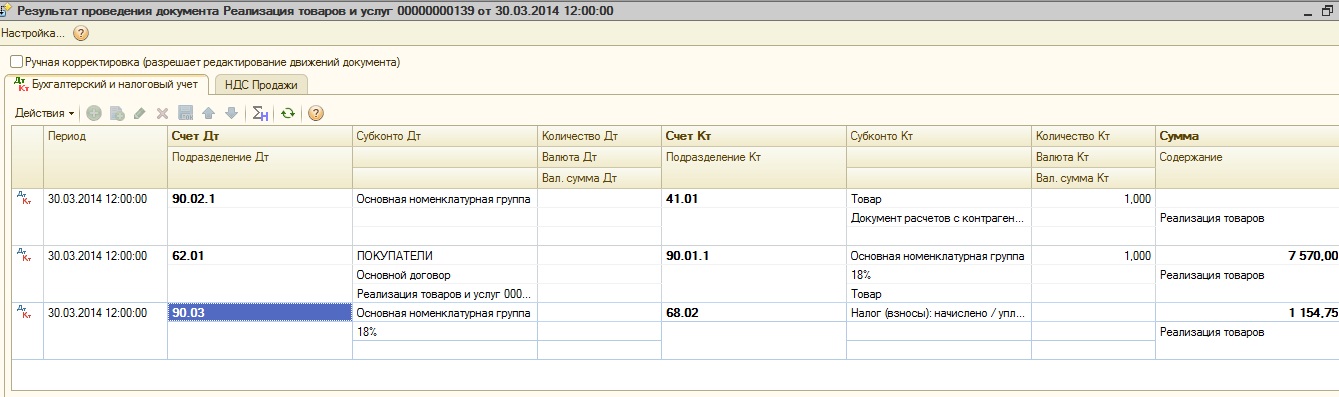The width and height of the screenshot is (1339, 397).
Task: Click the help icon in table toolbar
Action: coord(316,113)
